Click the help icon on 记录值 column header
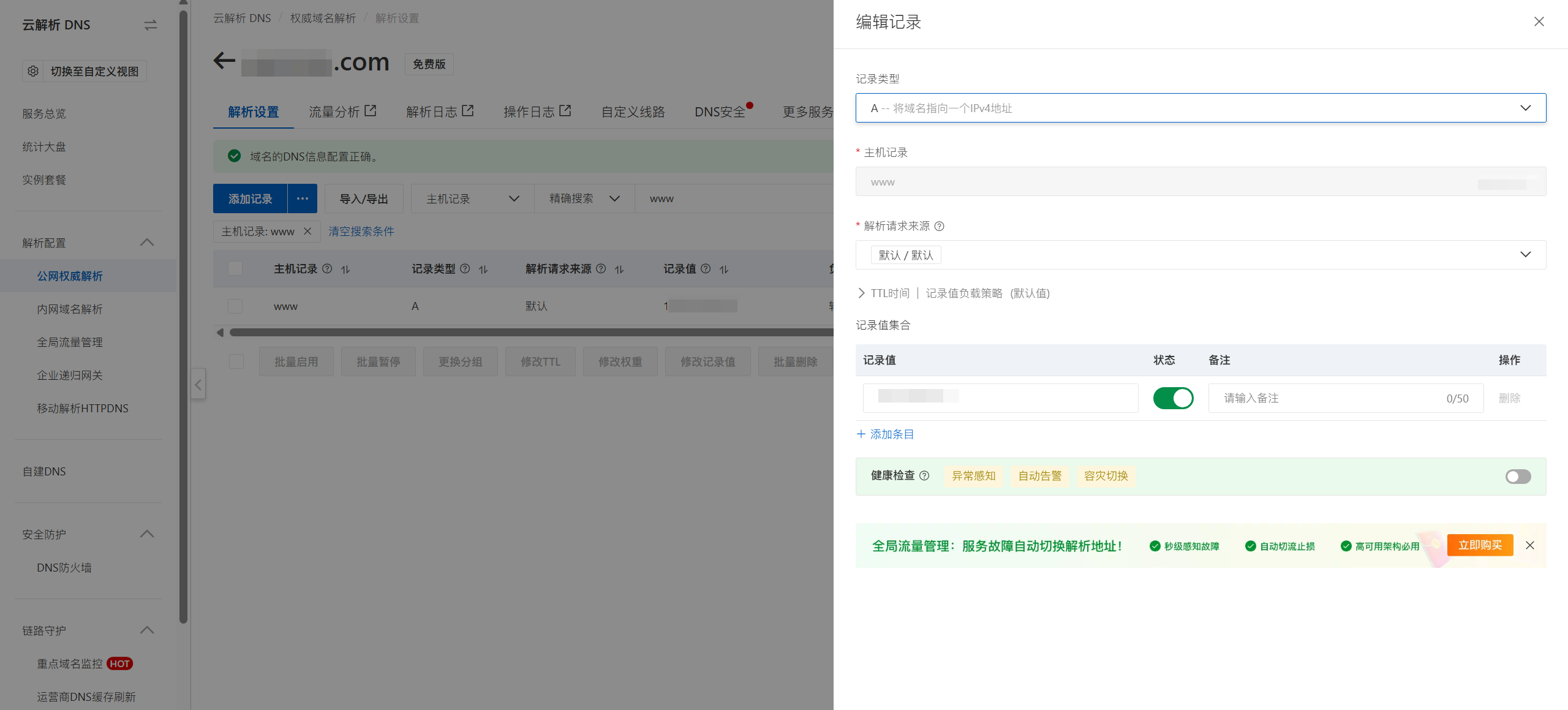 tap(706, 269)
